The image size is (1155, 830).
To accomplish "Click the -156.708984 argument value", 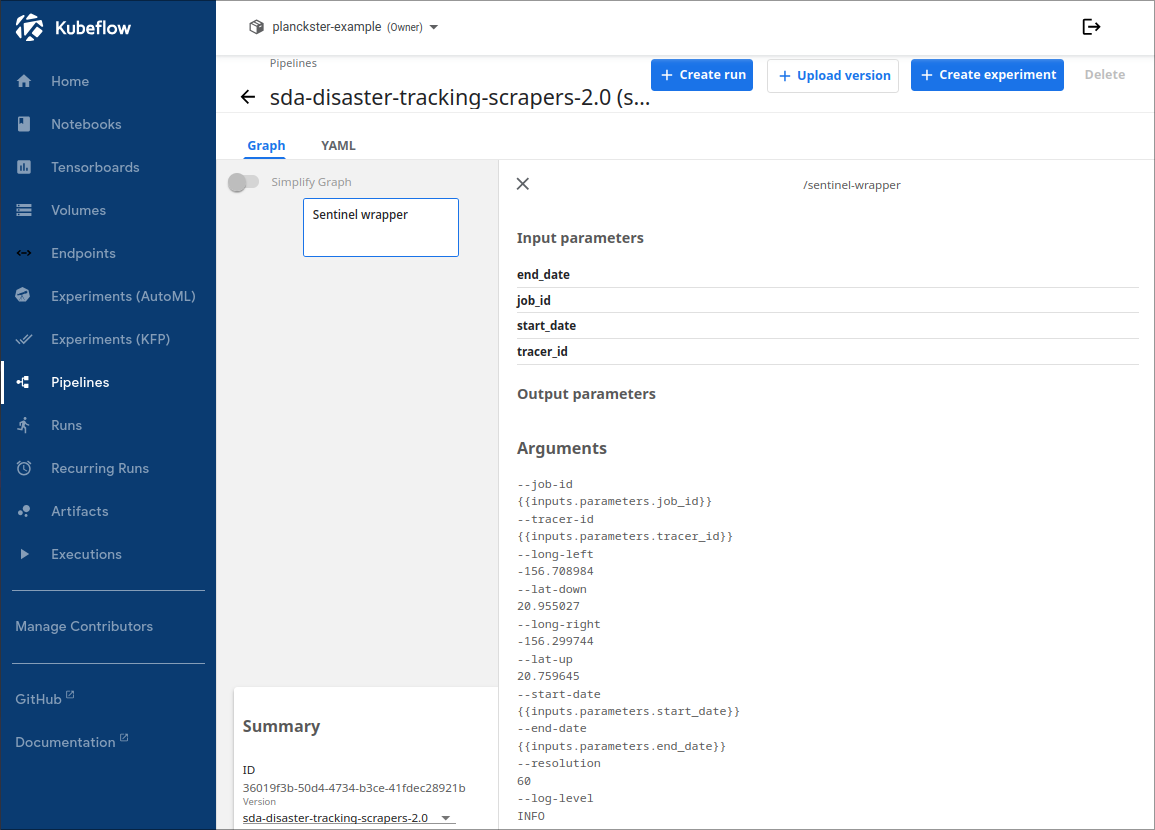I will (x=555, y=571).
